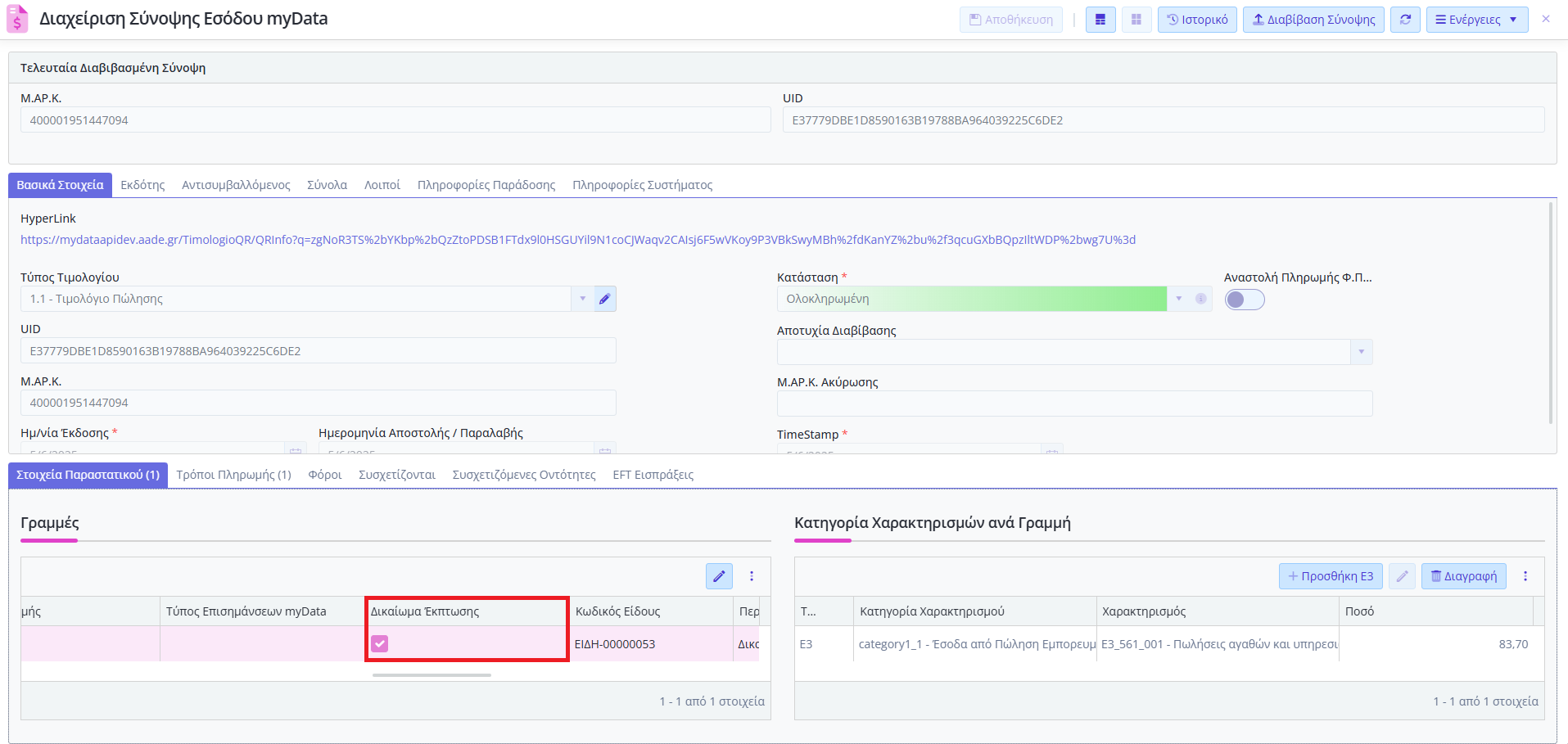
Task: Switch to Λοιποί tab
Action: pos(382,185)
